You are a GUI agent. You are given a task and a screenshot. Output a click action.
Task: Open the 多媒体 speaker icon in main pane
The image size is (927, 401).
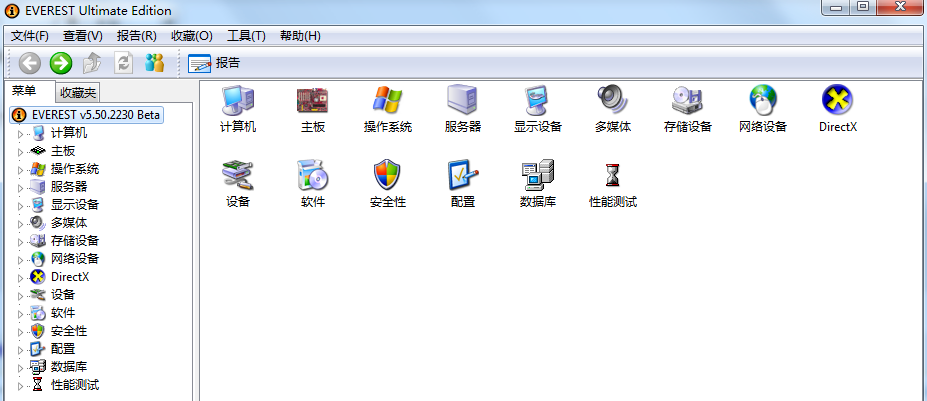[612, 100]
